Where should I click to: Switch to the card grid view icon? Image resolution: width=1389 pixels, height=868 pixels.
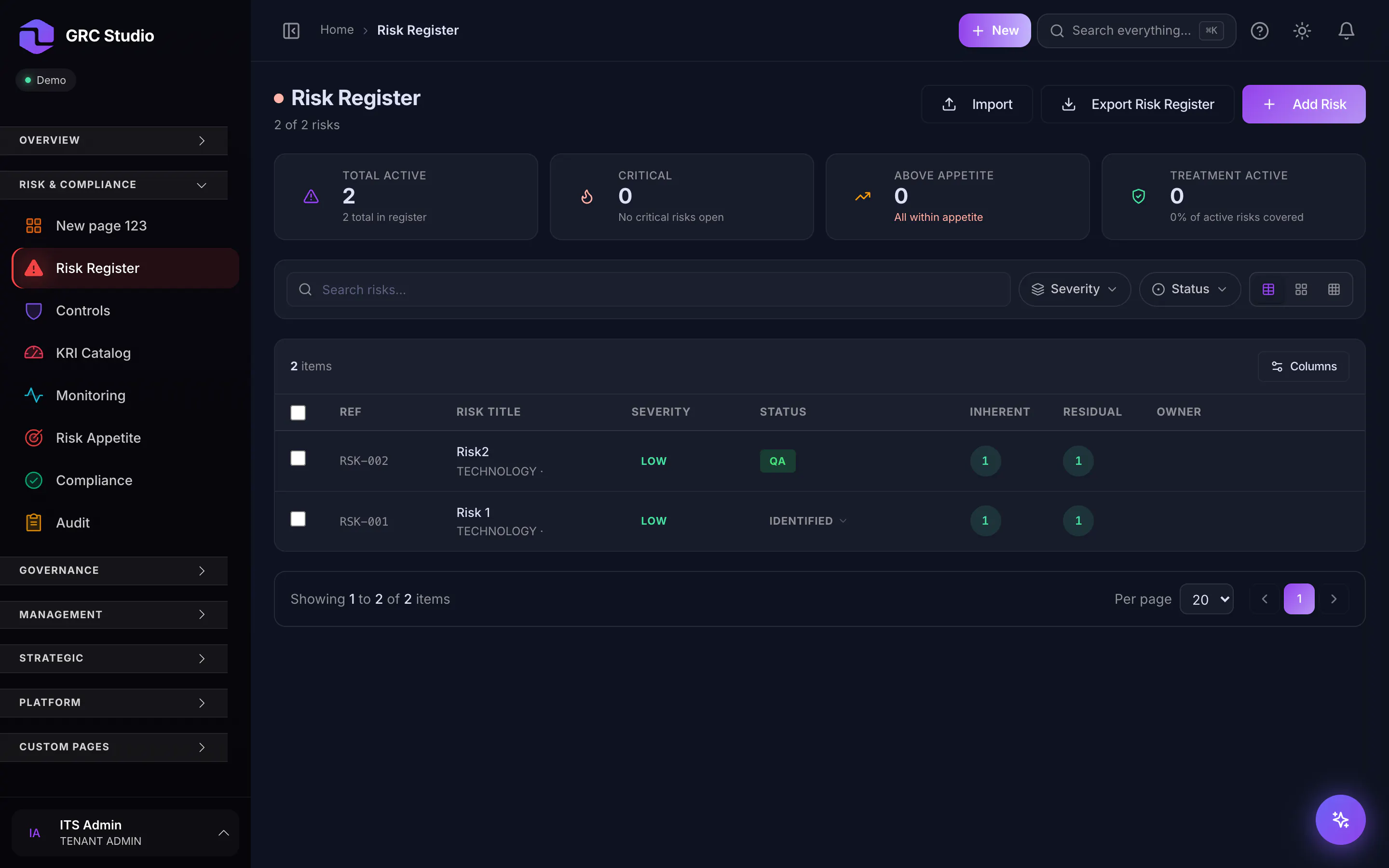[1301, 289]
